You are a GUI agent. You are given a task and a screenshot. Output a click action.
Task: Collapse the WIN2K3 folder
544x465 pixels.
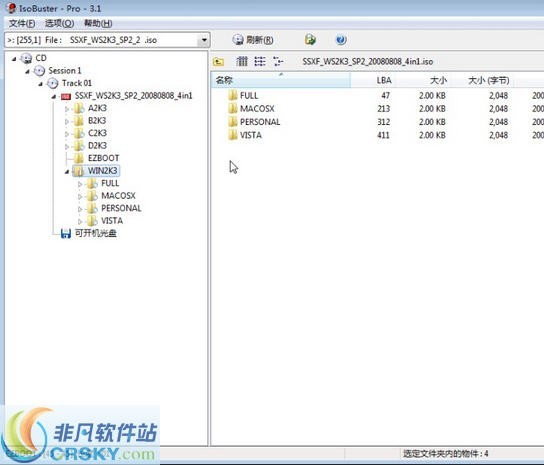pos(67,171)
